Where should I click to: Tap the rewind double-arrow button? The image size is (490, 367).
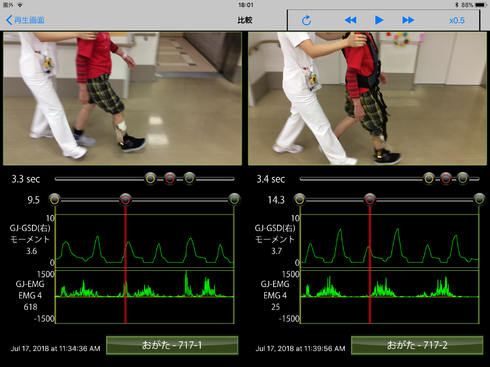tap(350, 20)
